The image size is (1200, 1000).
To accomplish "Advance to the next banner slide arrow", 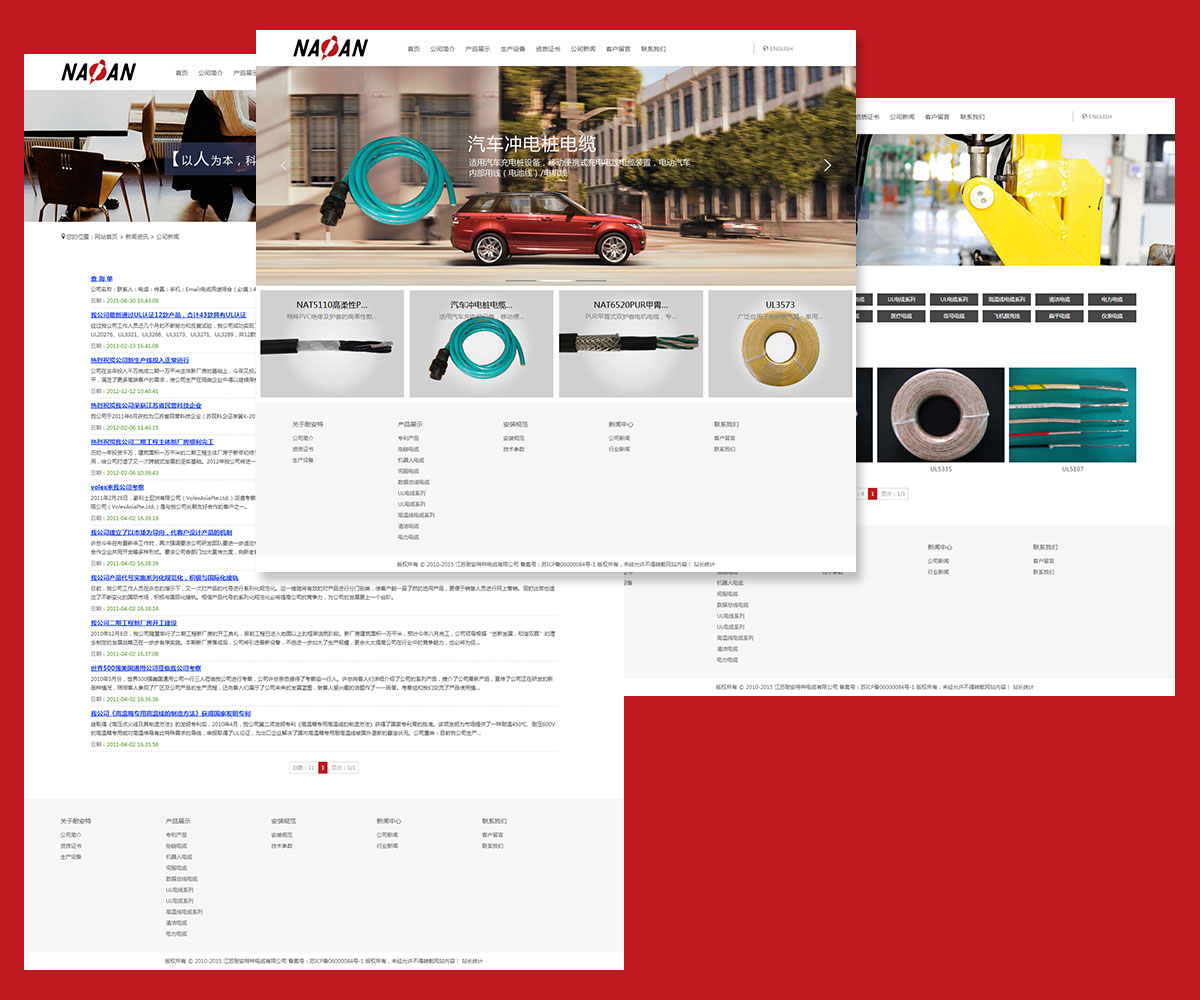I will (827, 165).
